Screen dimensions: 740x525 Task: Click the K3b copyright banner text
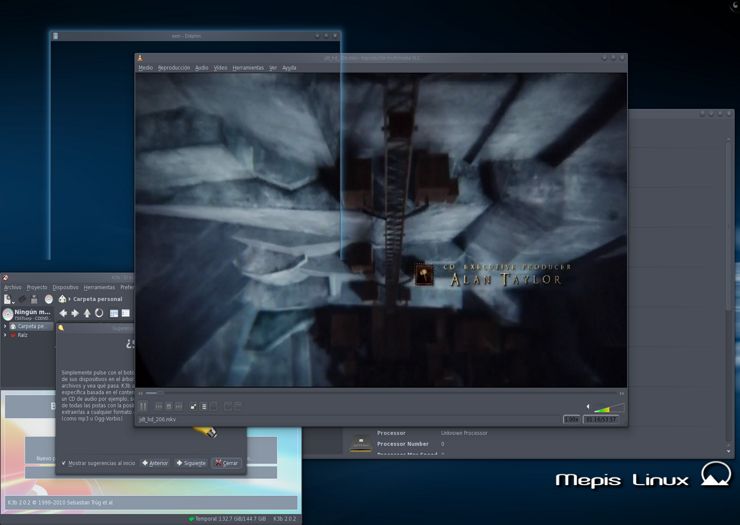tap(60, 502)
